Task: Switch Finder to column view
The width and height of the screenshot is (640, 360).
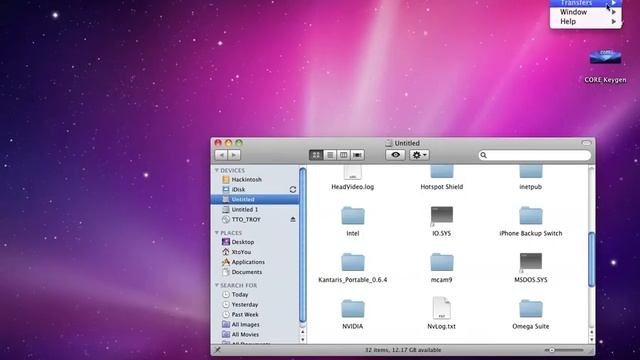Action: pyautogui.click(x=344, y=155)
